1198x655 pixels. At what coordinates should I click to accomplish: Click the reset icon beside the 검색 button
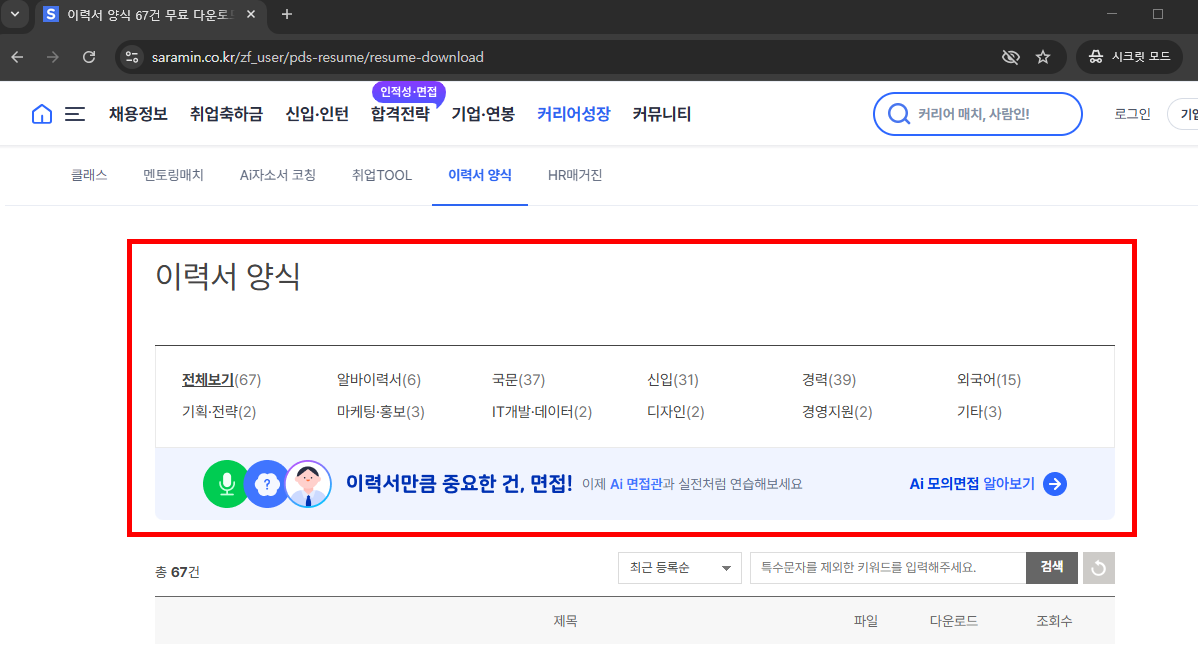1098,567
